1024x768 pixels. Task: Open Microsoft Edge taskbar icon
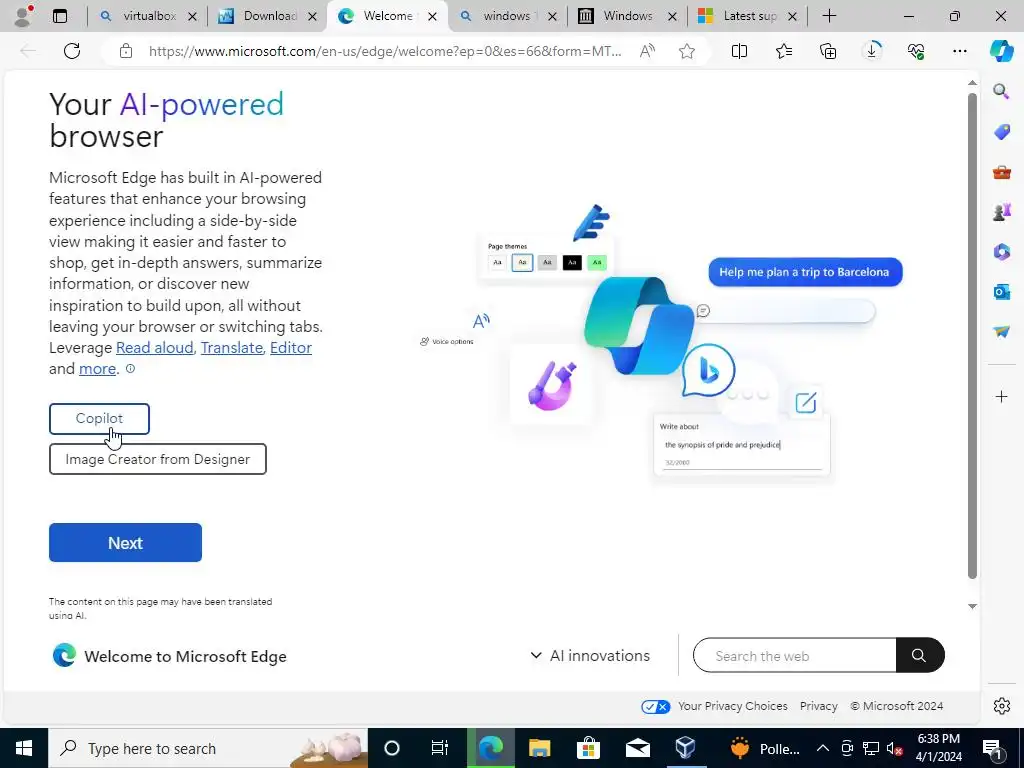tap(491, 748)
